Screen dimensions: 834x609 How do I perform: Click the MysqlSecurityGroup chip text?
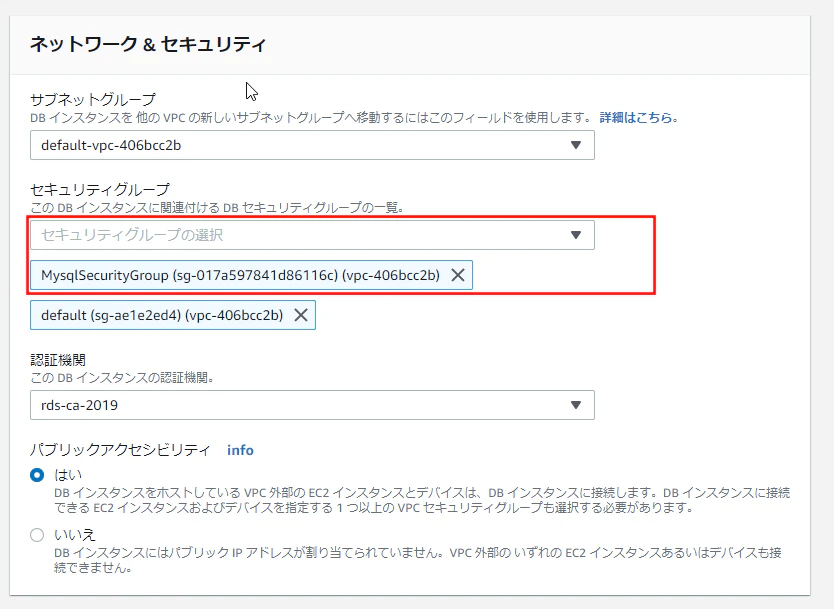pos(240,275)
